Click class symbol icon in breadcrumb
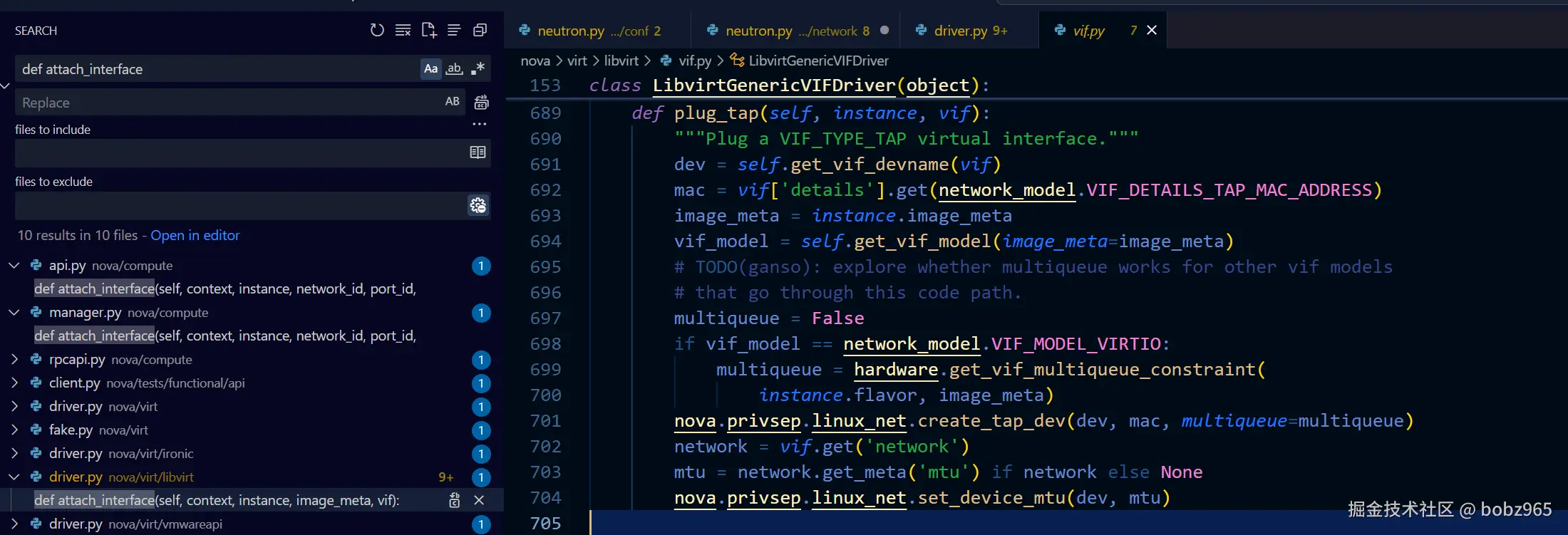Screen dimensions: 1568x535 click(x=738, y=61)
